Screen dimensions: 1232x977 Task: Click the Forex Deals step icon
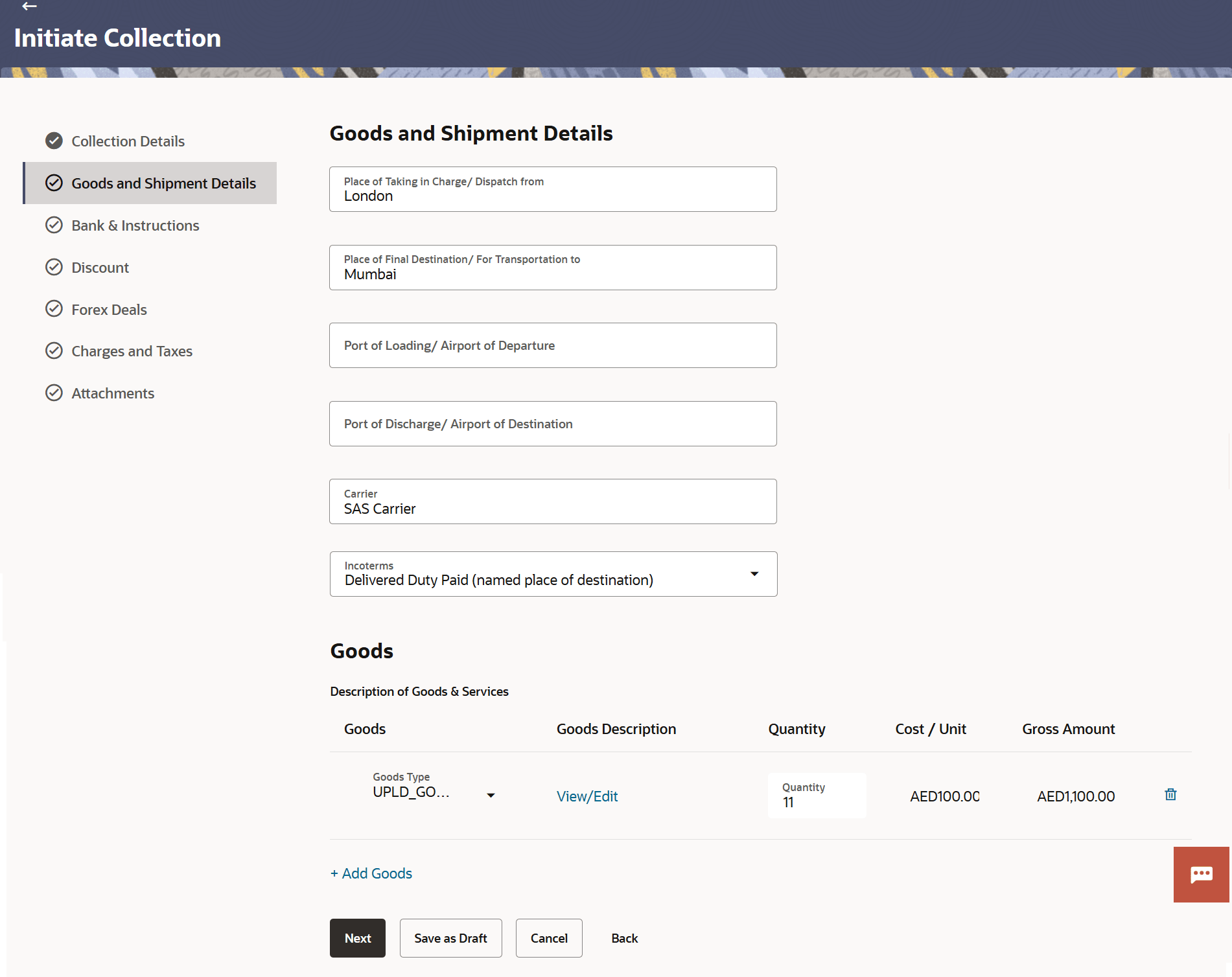point(54,309)
